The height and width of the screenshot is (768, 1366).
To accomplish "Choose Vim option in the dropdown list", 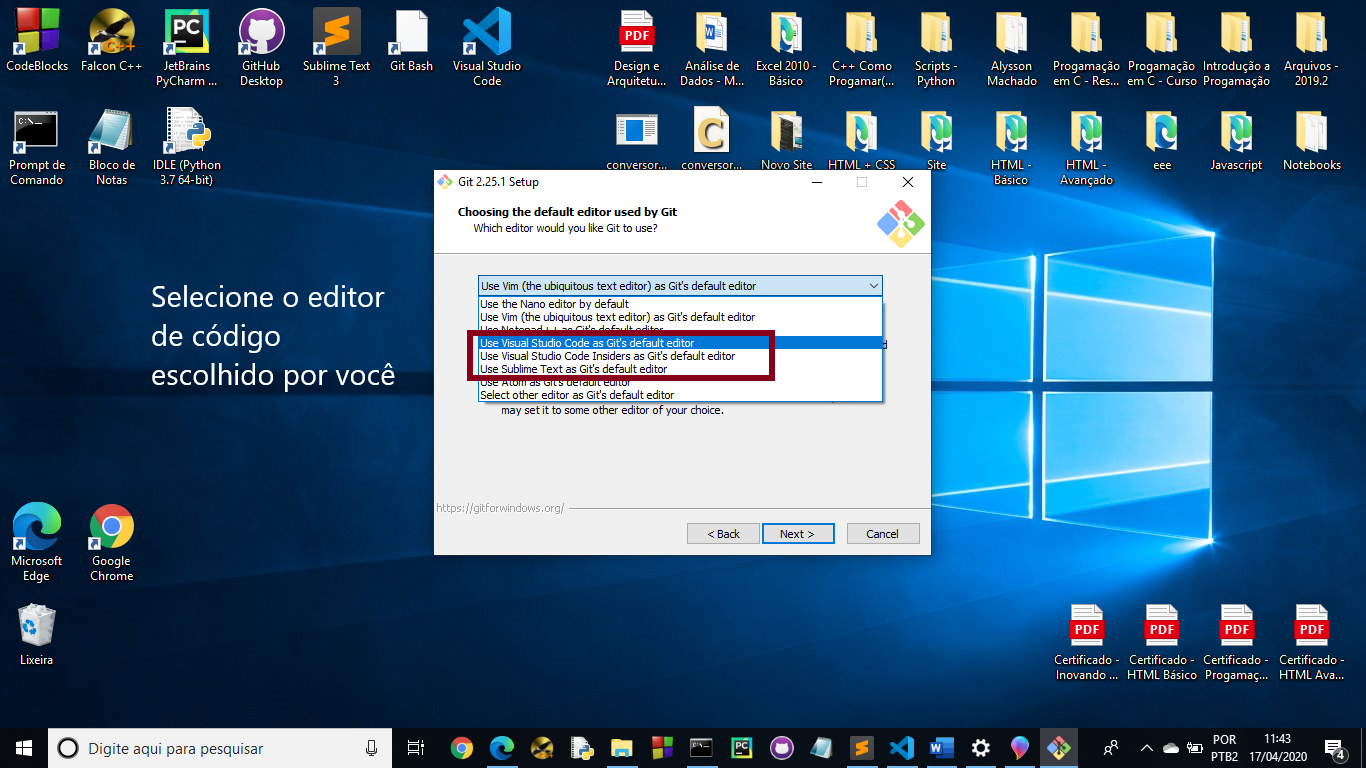I will pos(680,317).
